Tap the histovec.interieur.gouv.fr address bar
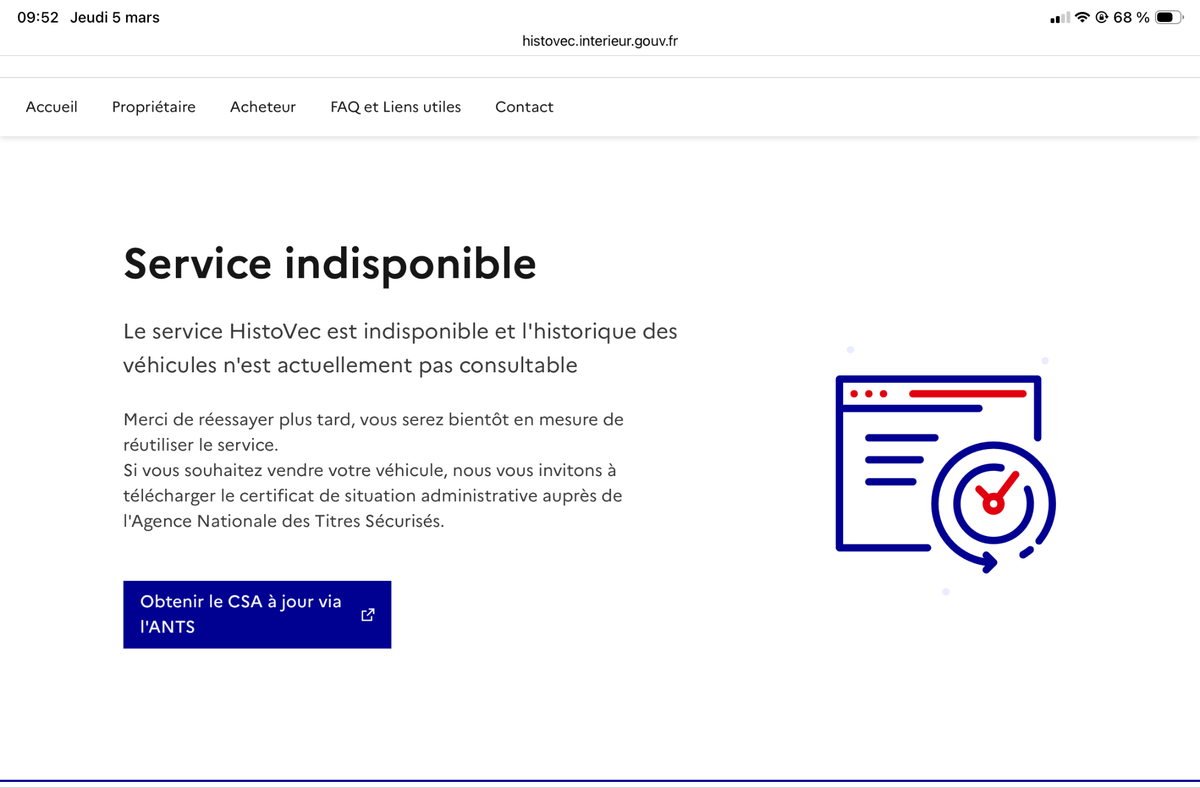The image size is (1200, 788). click(600, 41)
